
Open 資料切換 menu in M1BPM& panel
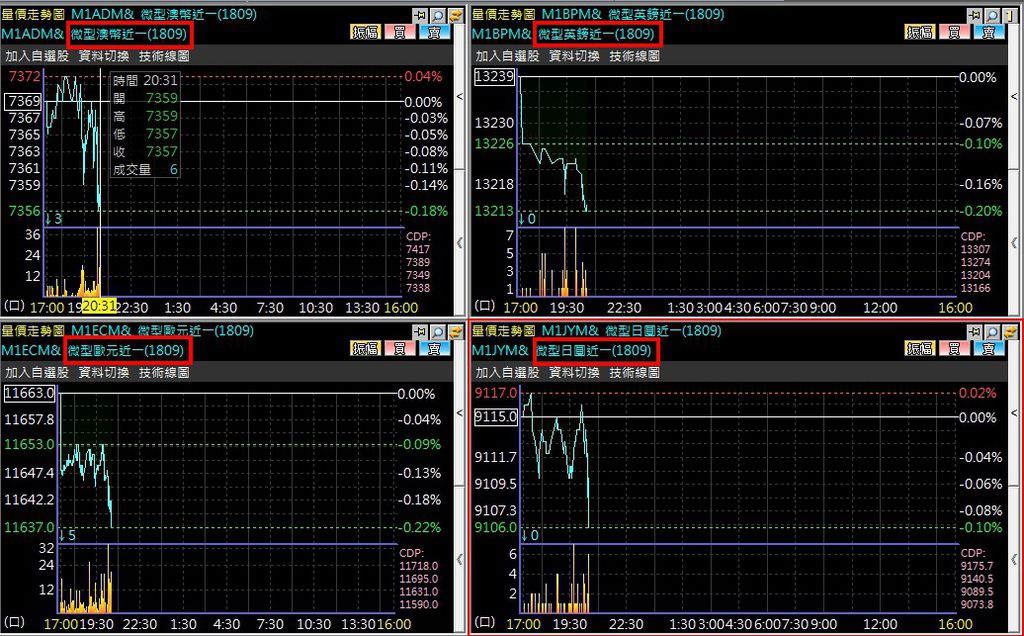[x=574, y=56]
